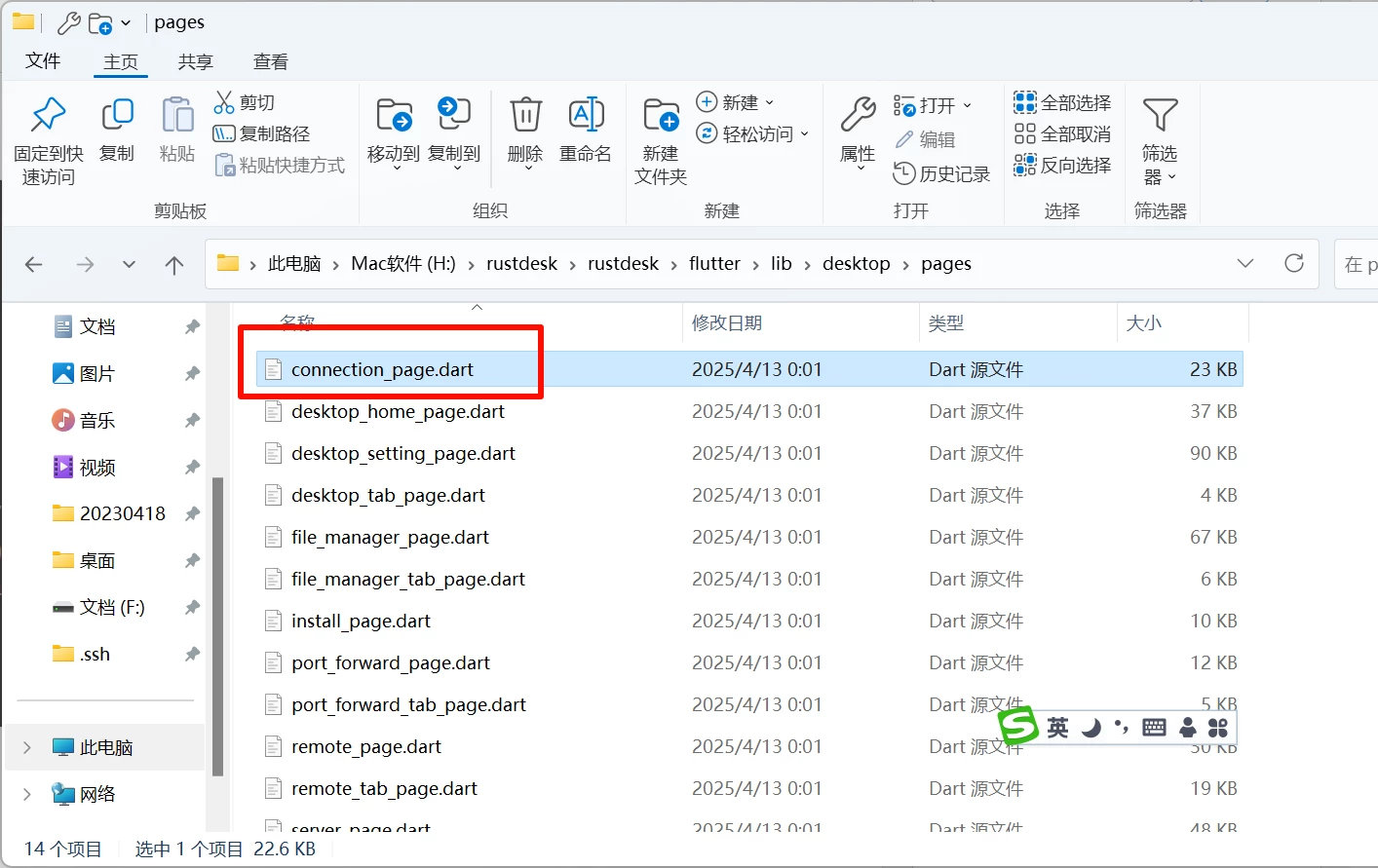Click the Rename icon
Viewport: 1378px width, 868px height.
click(586, 116)
